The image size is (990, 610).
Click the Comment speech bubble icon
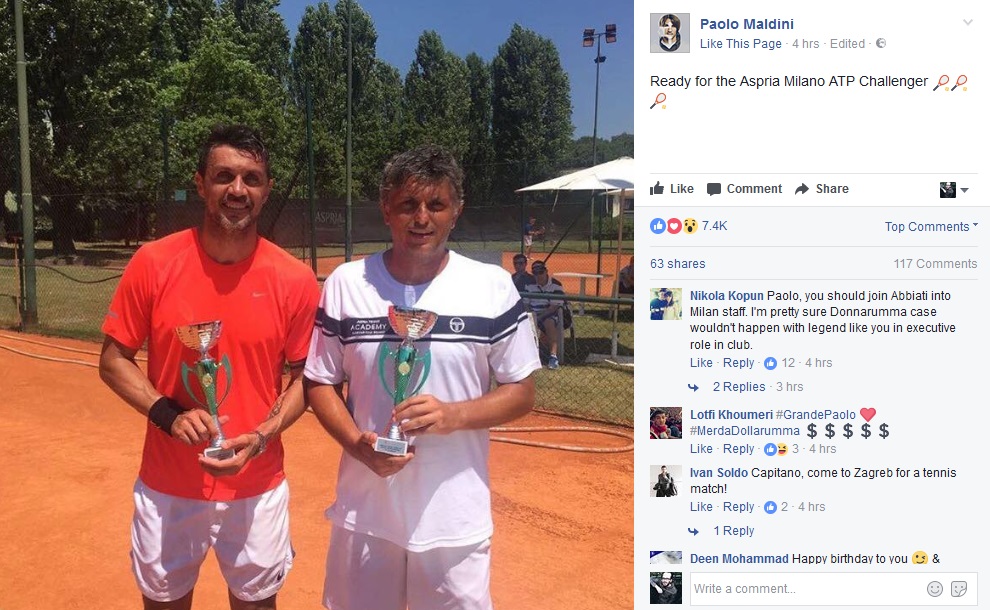coord(713,189)
